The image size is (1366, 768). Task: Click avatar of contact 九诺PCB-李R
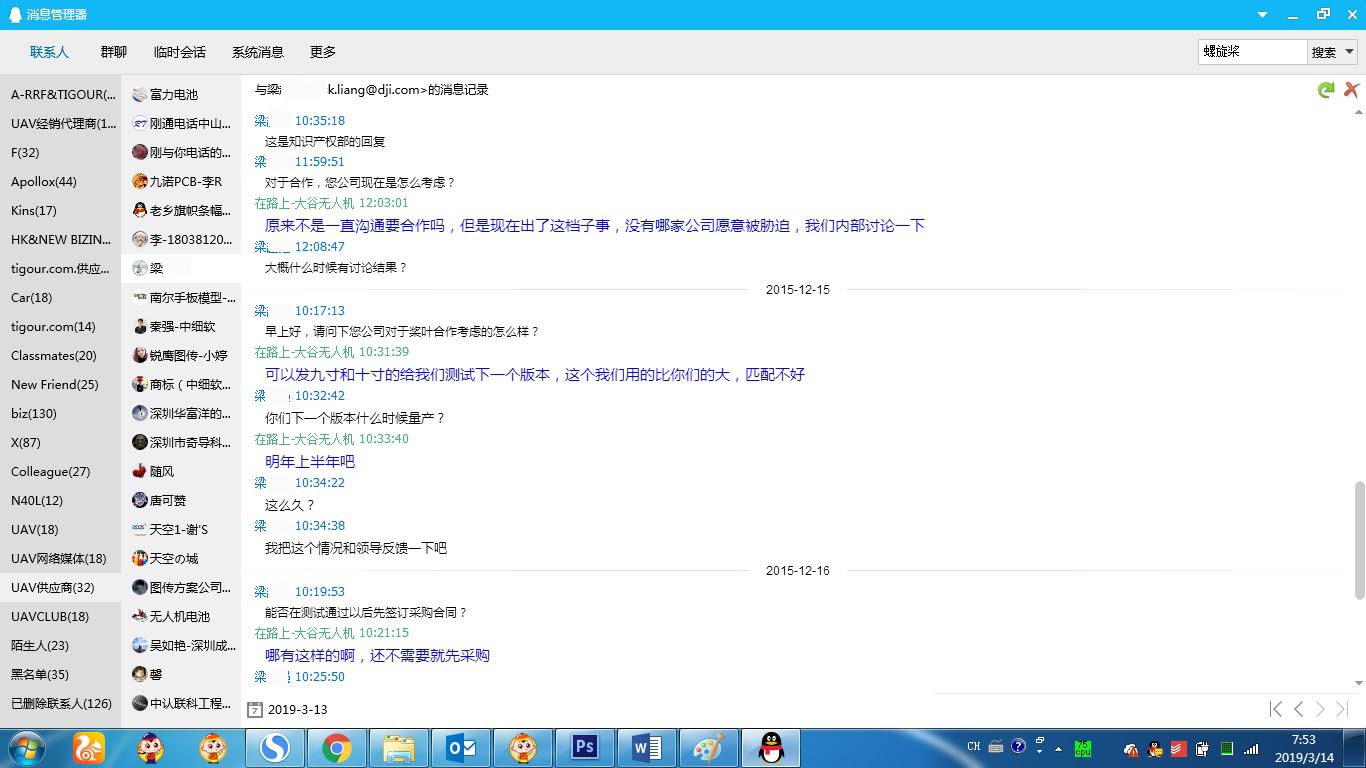click(140, 181)
